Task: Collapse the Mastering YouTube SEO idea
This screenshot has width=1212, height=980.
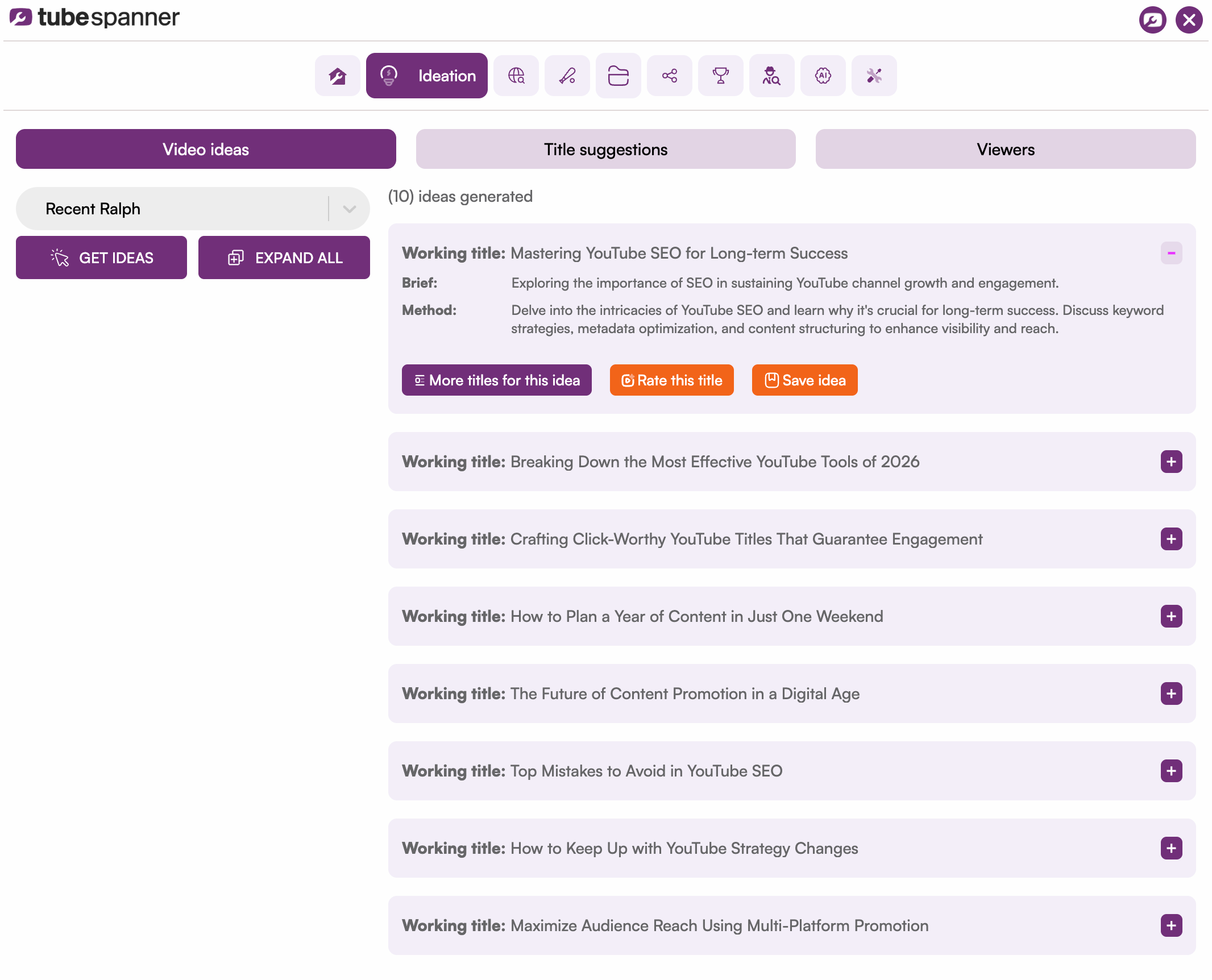Action: [1172, 253]
